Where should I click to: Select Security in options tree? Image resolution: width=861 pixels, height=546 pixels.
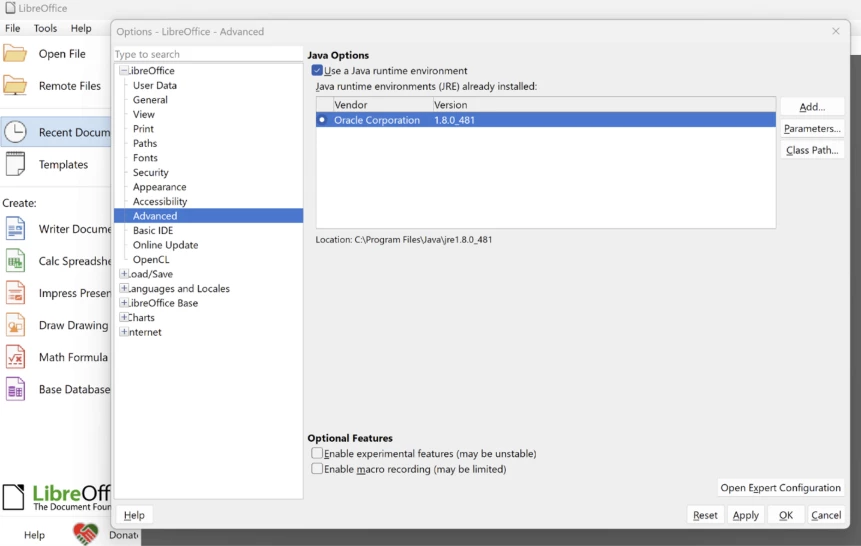click(150, 172)
